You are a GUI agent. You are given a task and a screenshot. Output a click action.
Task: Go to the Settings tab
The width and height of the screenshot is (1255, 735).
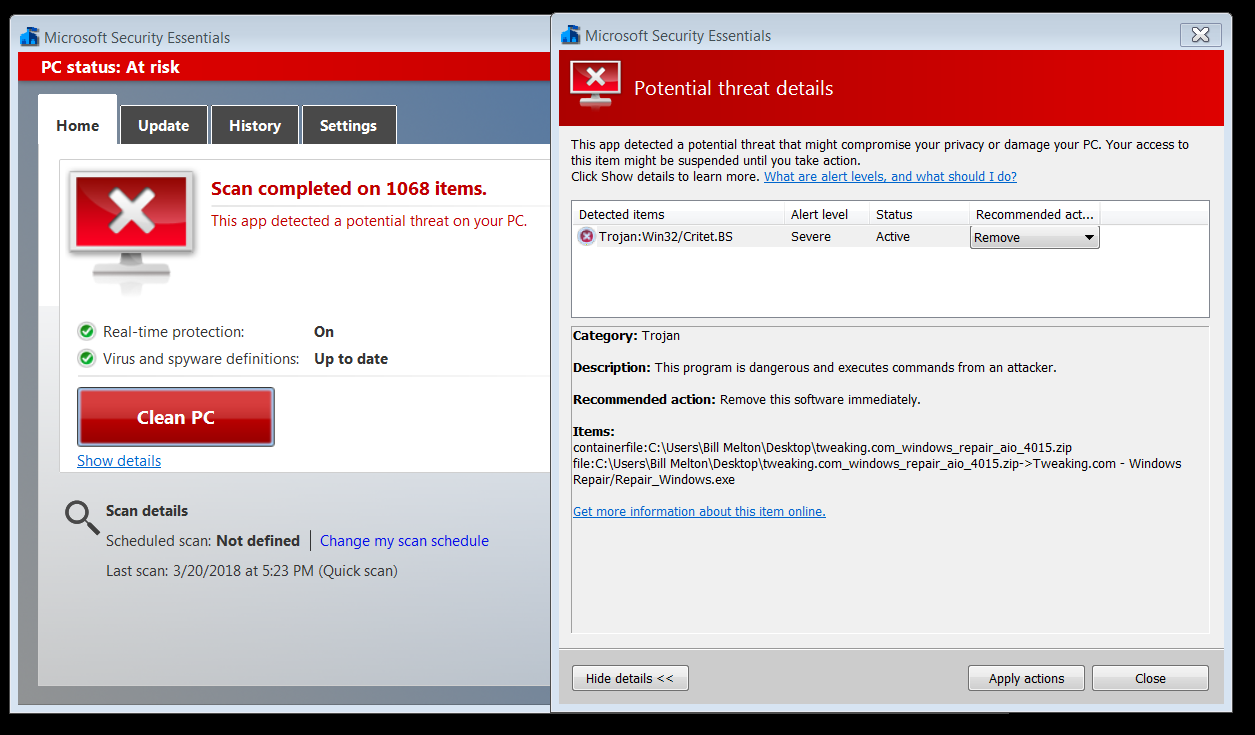pos(348,126)
